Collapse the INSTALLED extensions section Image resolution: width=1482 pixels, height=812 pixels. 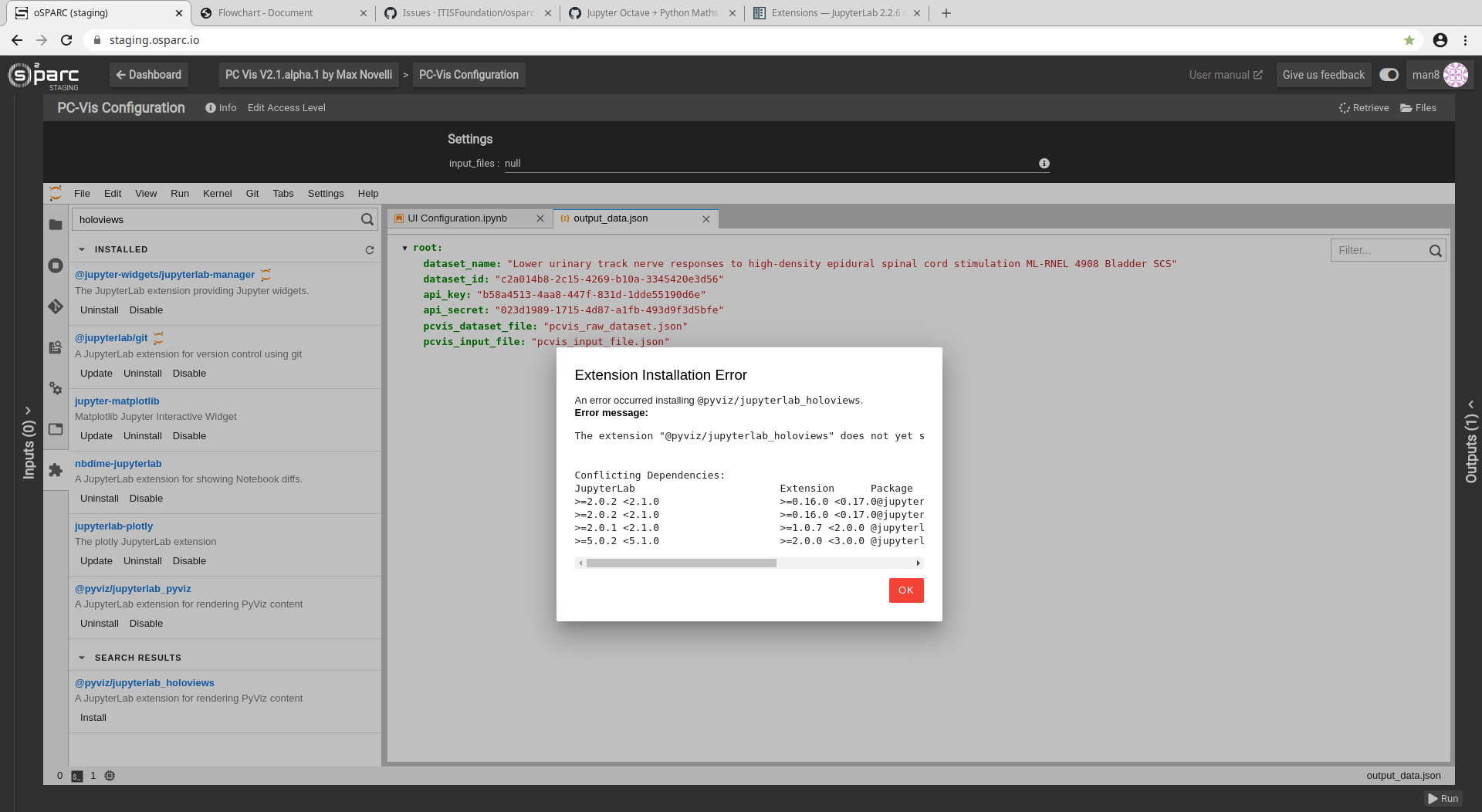83,249
